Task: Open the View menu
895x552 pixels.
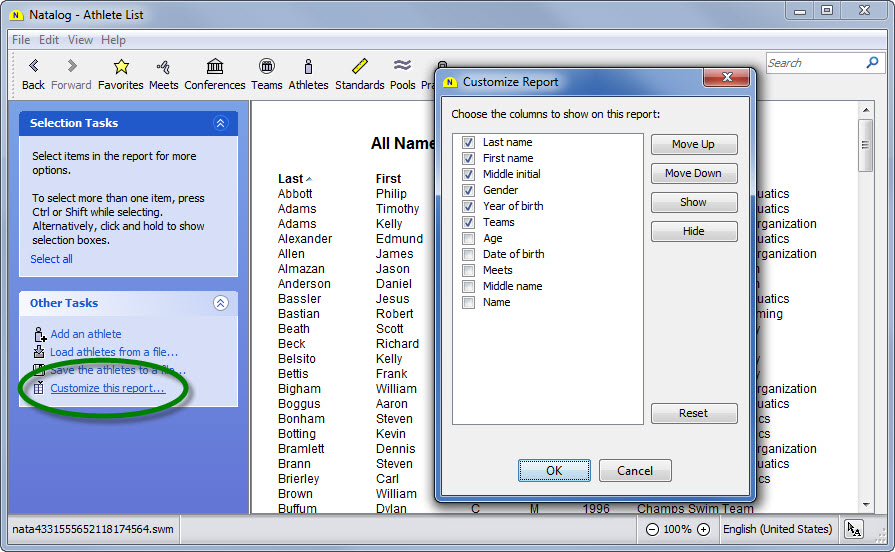Action: [x=80, y=40]
